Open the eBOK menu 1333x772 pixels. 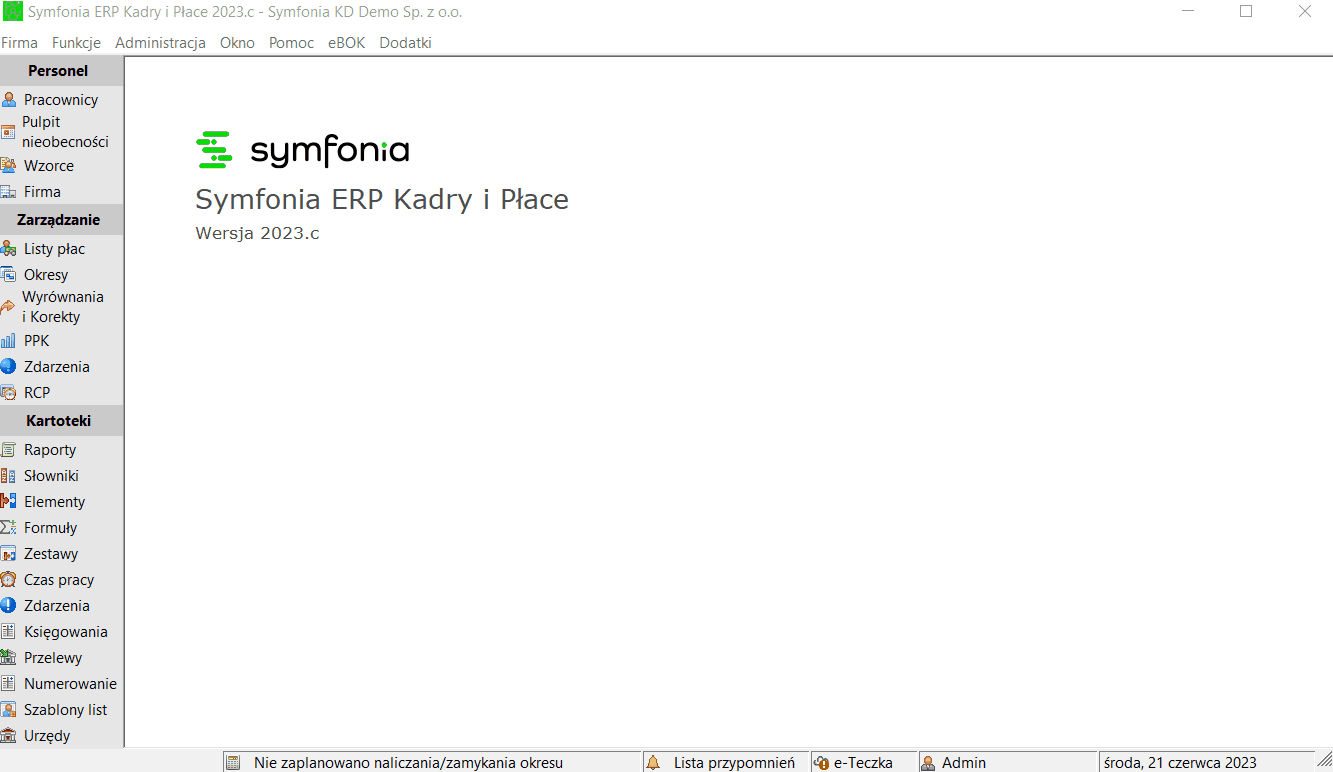click(x=346, y=43)
